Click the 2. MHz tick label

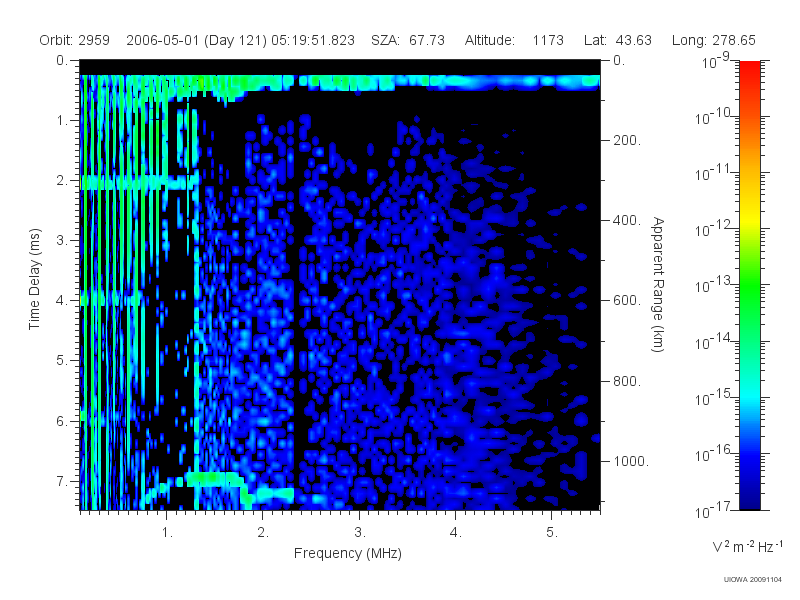[x=263, y=533]
